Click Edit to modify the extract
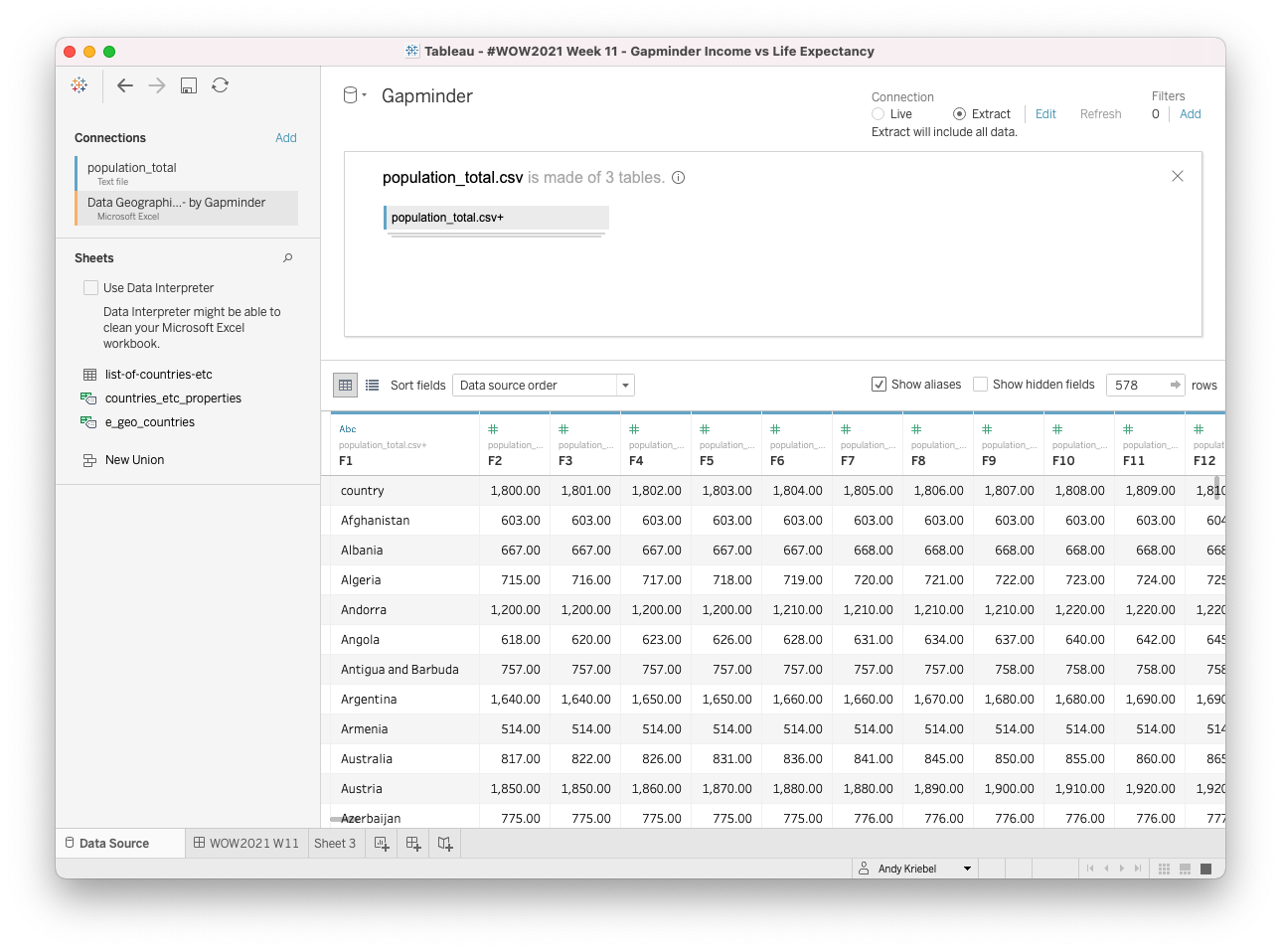1281x952 pixels. pos(1045,114)
